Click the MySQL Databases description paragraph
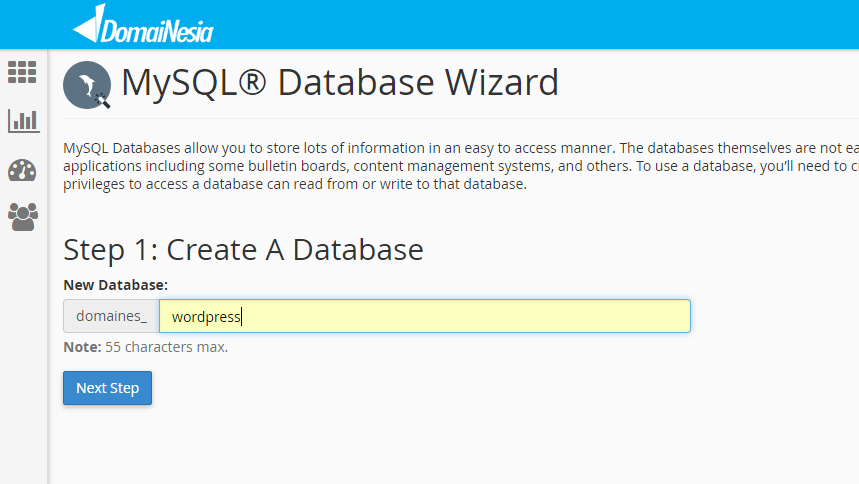859x484 pixels. (x=461, y=166)
